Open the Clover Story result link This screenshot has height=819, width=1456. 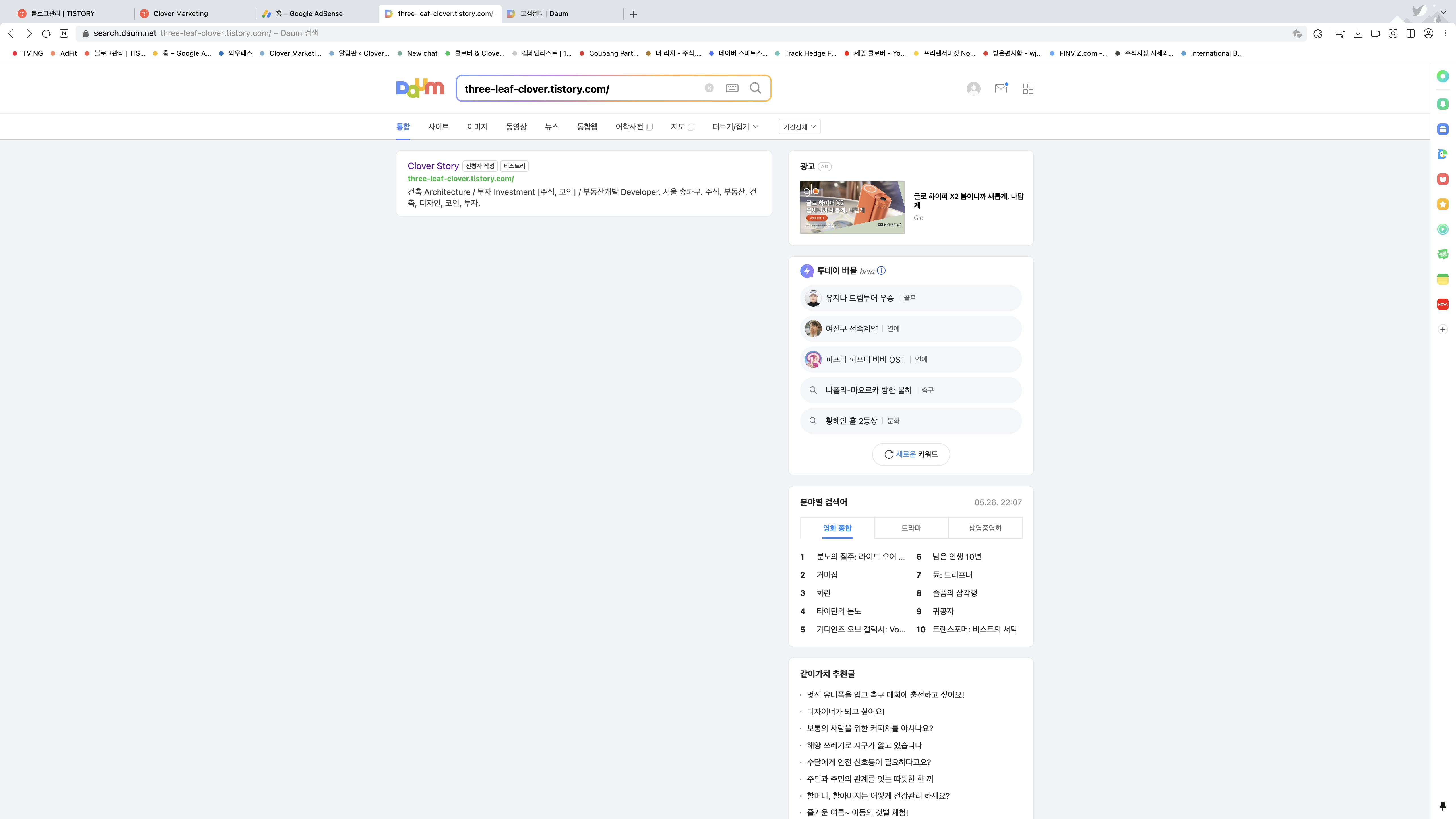(x=433, y=166)
